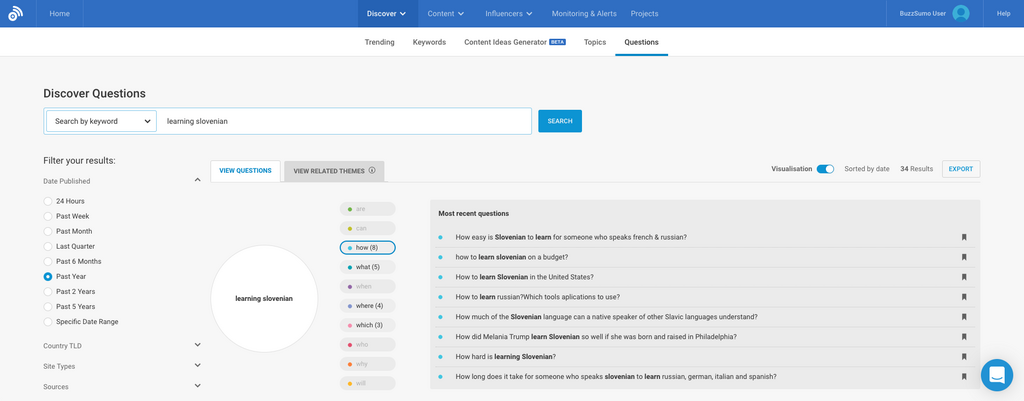Bookmark the 'How hard is learning Slovenian?' question
Viewport: 1024px width, 401px height.
[964, 357]
